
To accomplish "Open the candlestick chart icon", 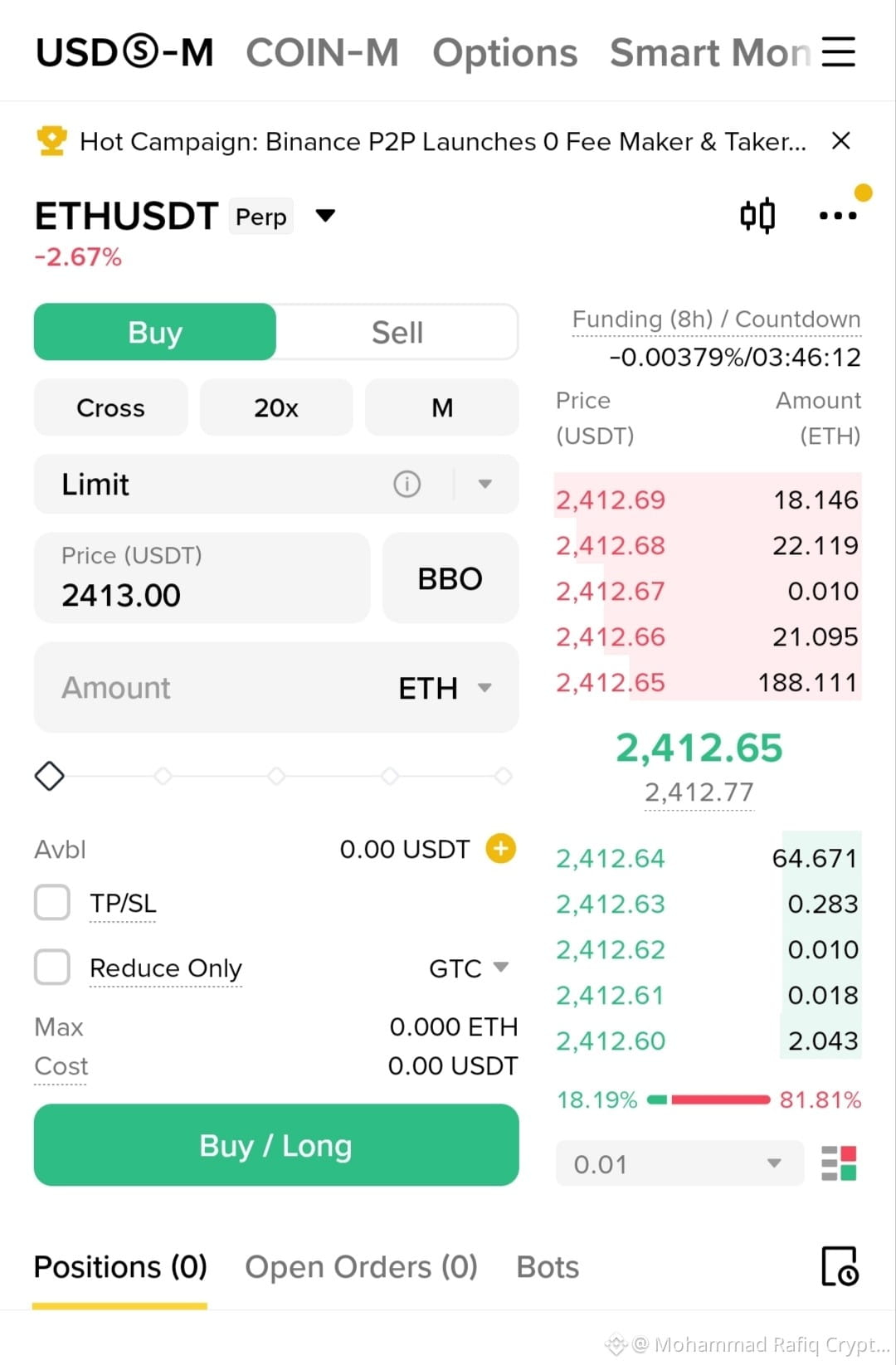I will point(757,216).
